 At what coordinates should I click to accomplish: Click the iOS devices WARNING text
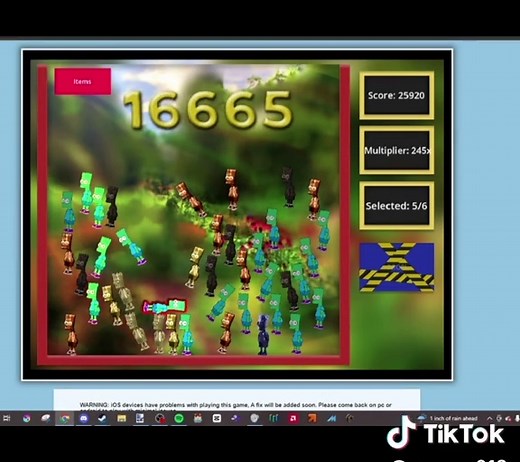(x=235, y=405)
